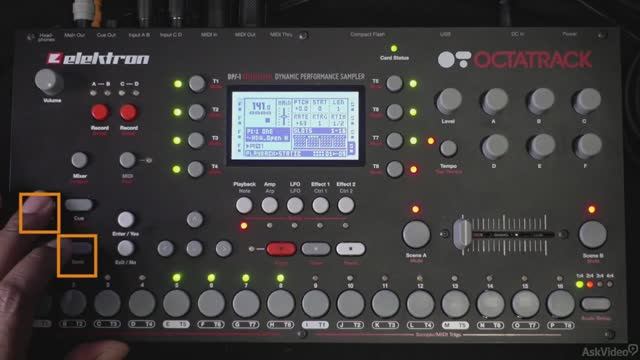Choose track T4 button
This screenshot has height=360, width=640.
(x=196, y=169)
